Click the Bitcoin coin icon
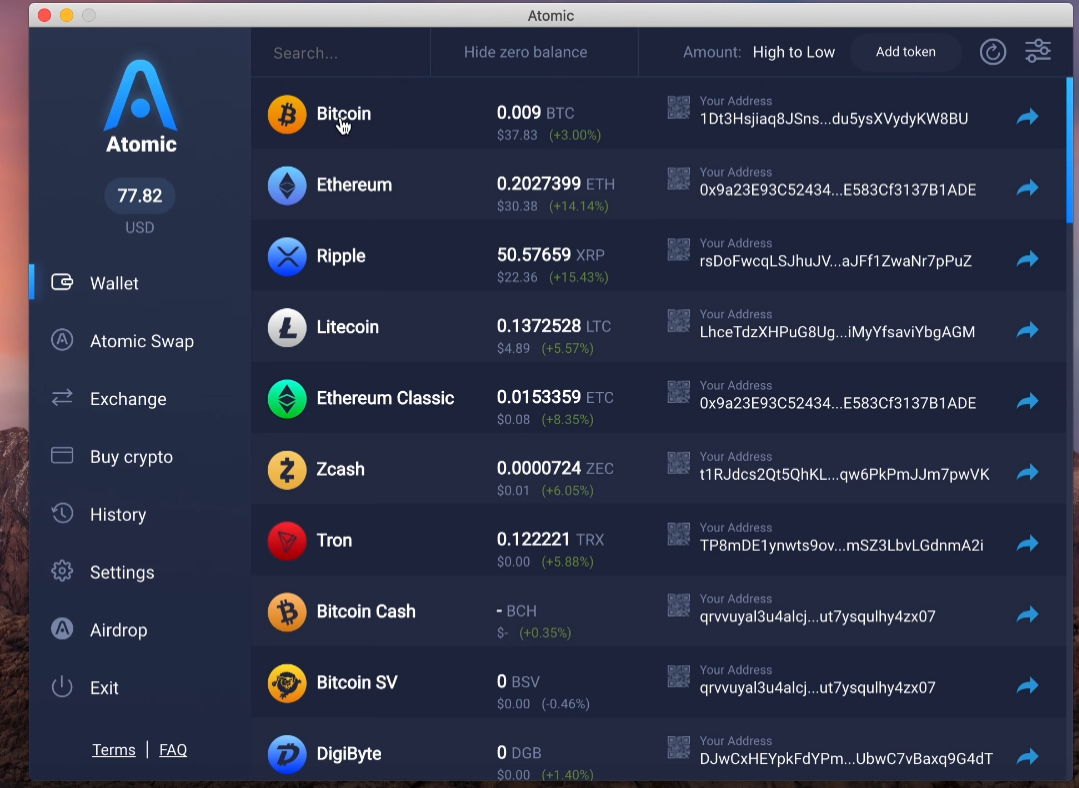Screen dimensions: 1079x788 pos(287,114)
